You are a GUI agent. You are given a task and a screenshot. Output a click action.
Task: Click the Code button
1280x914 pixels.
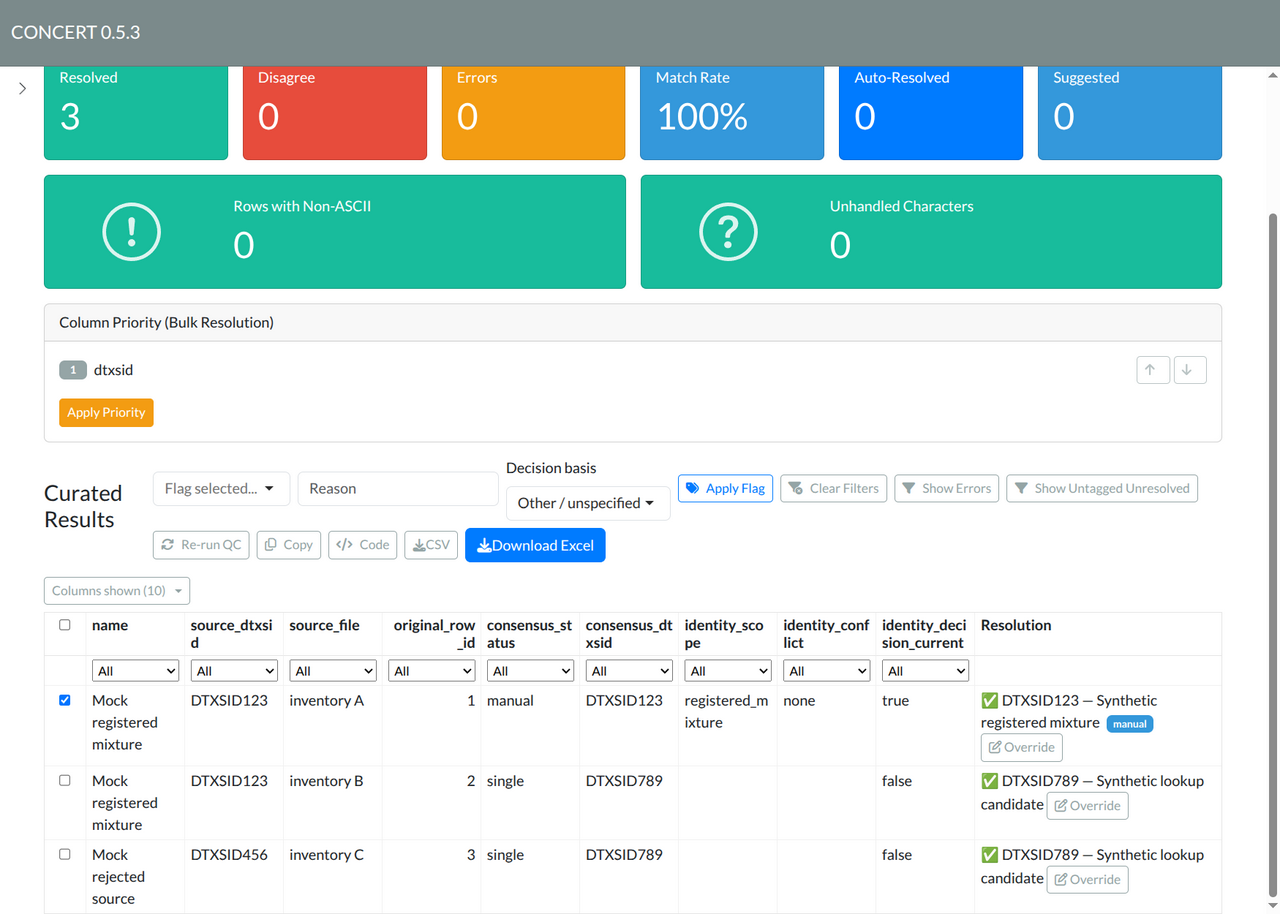click(363, 545)
